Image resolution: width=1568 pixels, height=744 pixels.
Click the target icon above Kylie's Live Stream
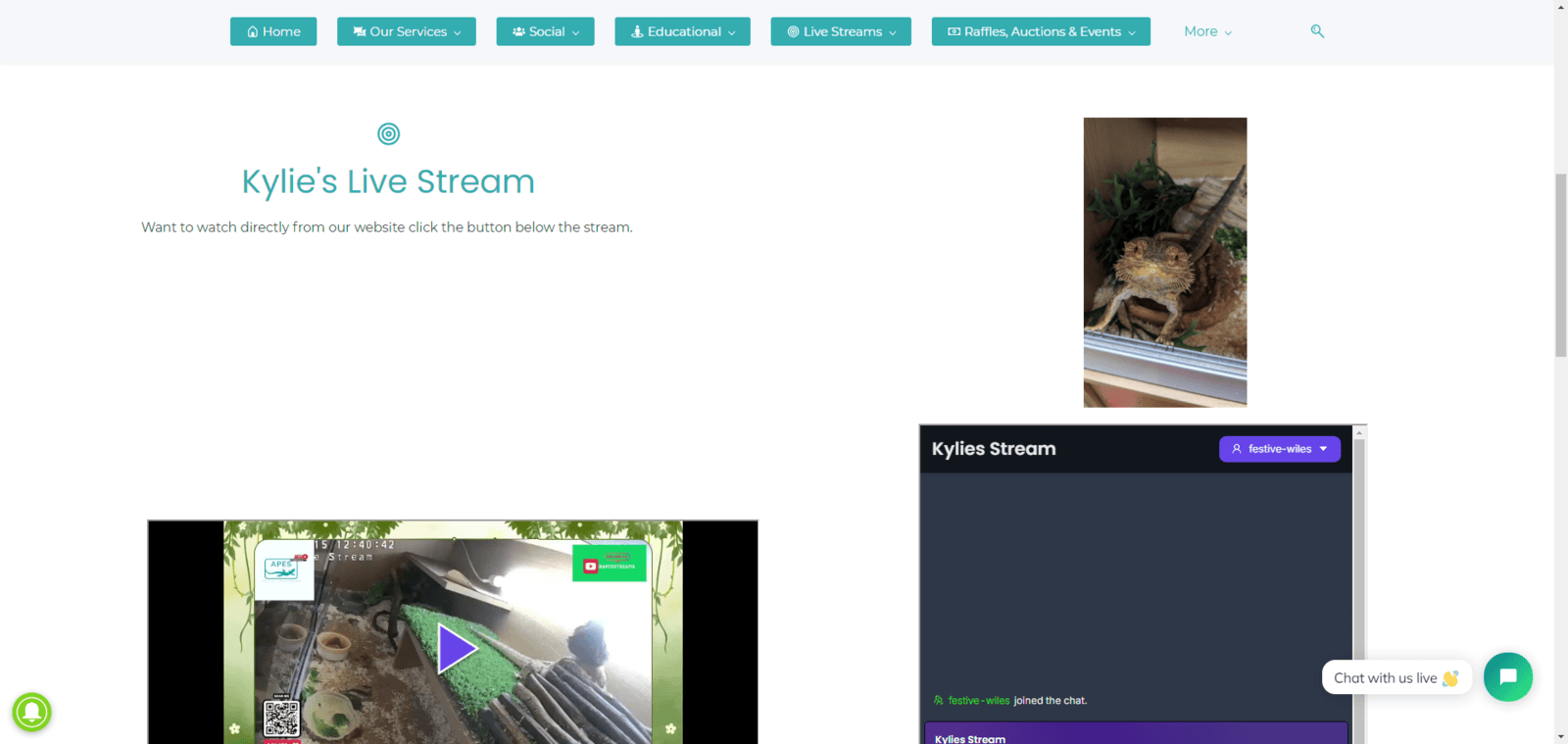tap(388, 134)
